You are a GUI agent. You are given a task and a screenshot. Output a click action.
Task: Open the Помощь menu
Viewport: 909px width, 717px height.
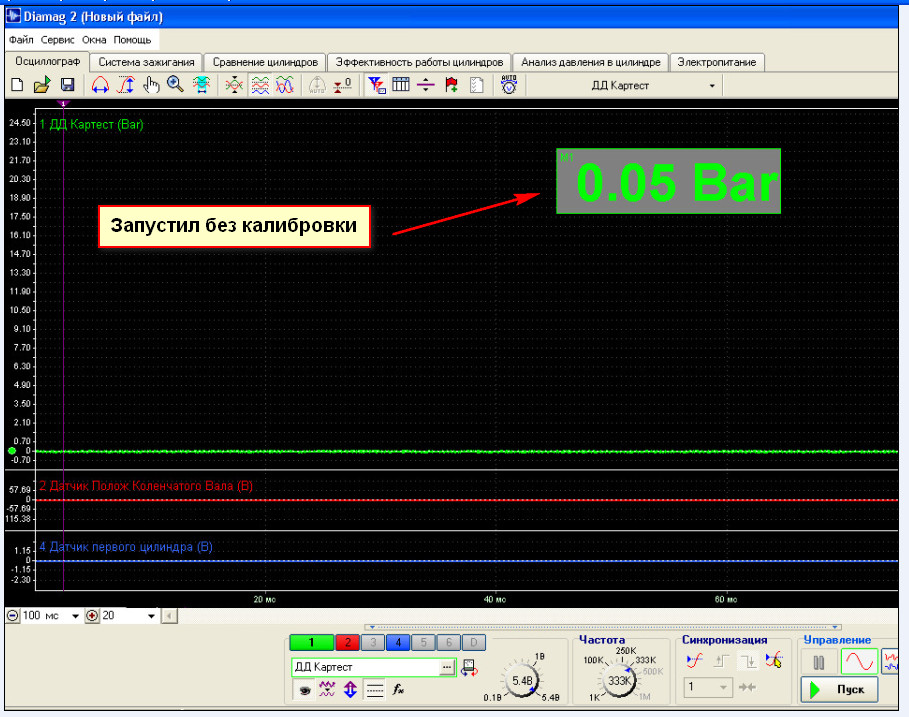pos(132,40)
